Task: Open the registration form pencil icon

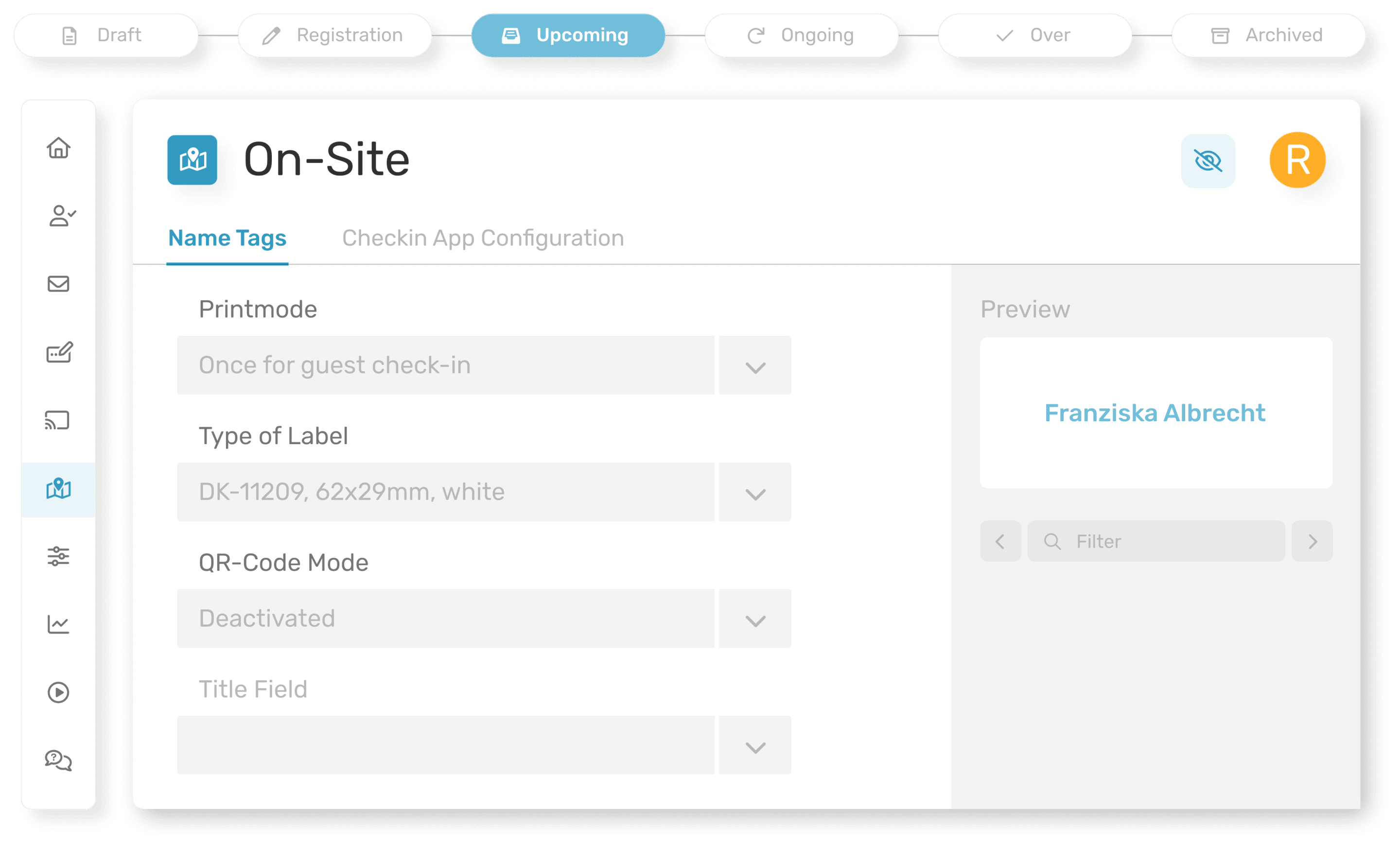Action: pyautogui.click(x=59, y=352)
